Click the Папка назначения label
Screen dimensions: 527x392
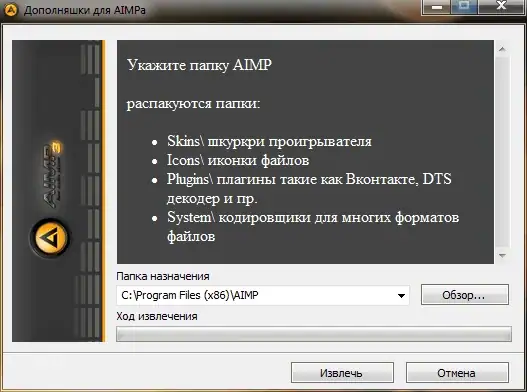[163, 276]
